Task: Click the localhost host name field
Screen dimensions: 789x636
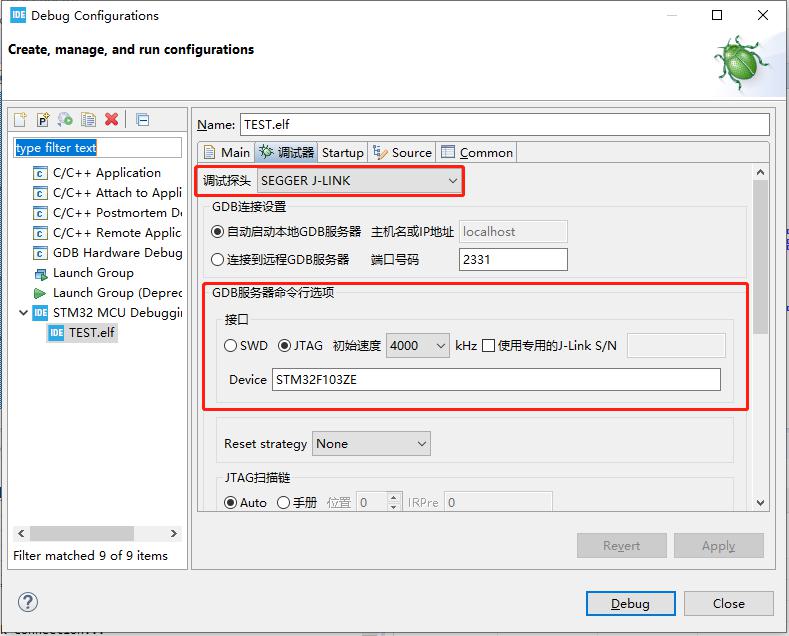Action: [x=513, y=232]
